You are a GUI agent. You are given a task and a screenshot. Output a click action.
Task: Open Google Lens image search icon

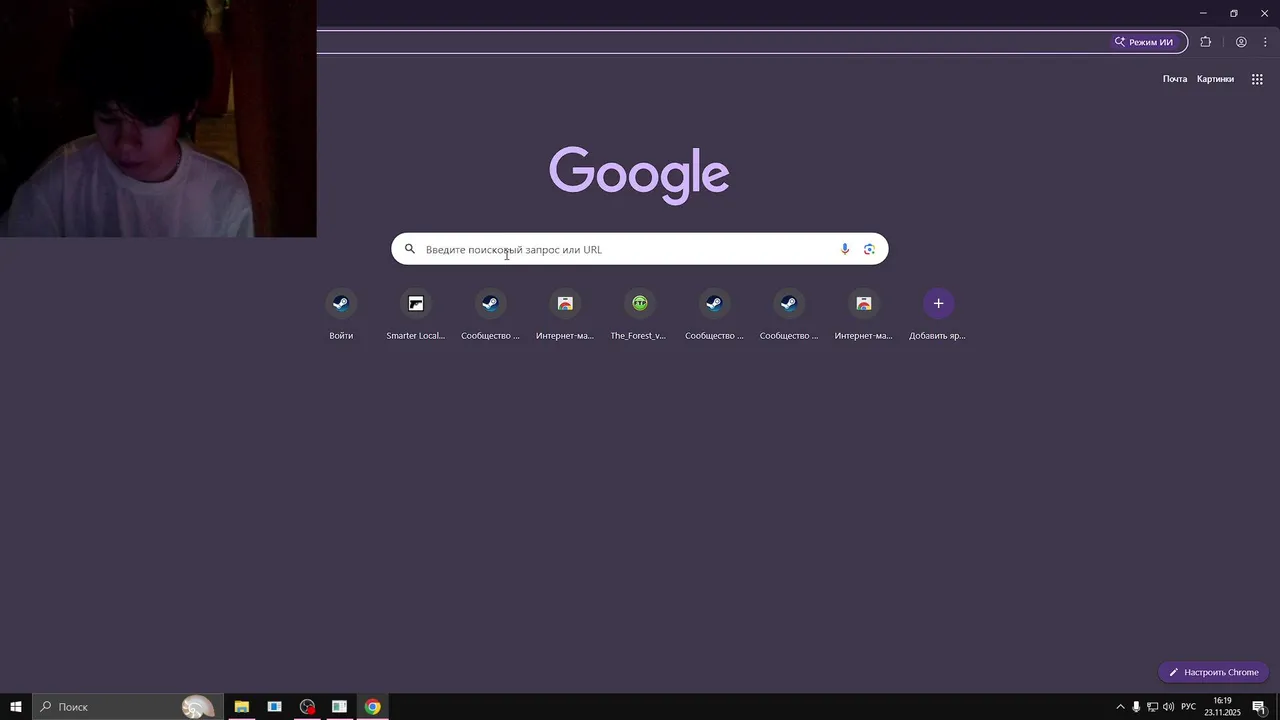coord(869,249)
